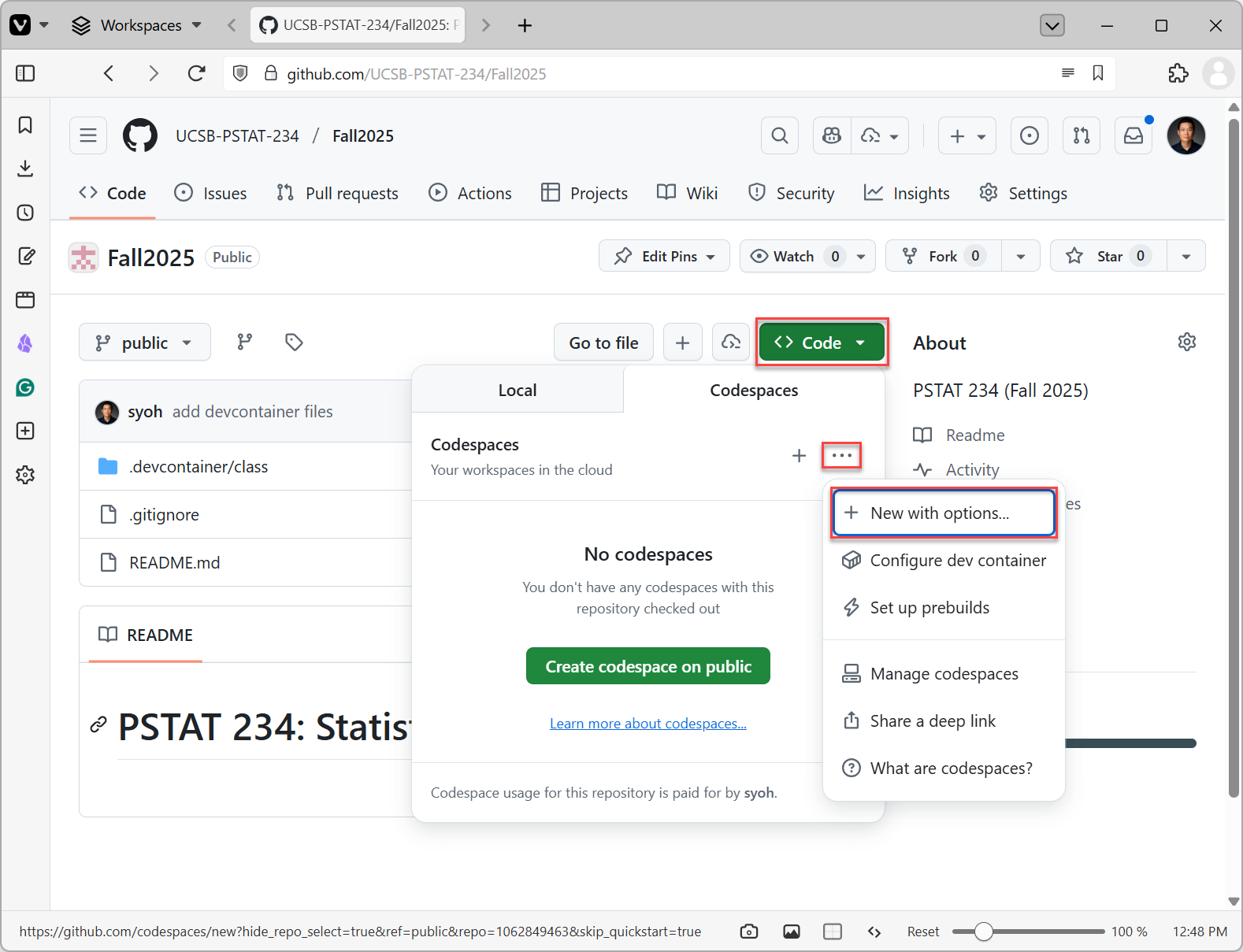Screen dimensions: 1243x952
Task: Expand the public branch dropdown
Action: (145, 343)
